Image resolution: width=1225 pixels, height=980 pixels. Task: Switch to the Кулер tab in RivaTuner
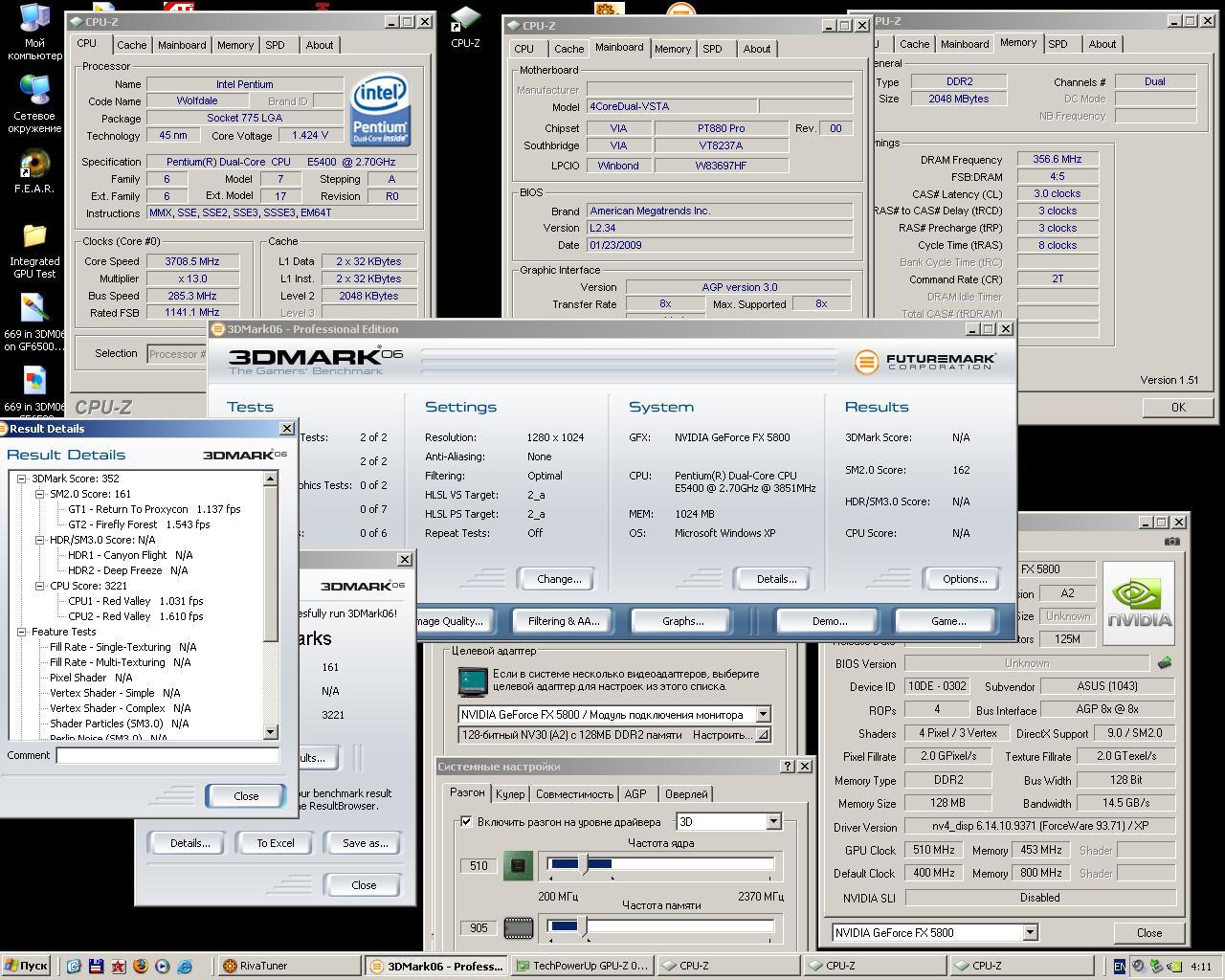(x=510, y=793)
